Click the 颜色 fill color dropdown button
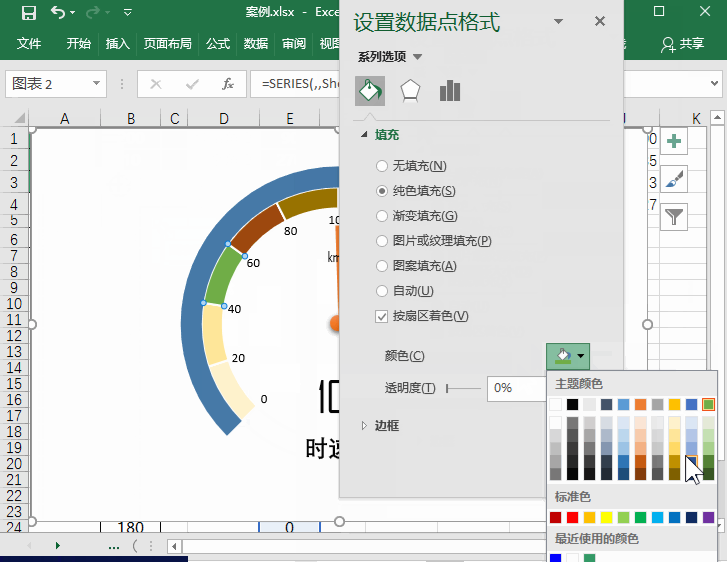This screenshot has width=727, height=562. [568, 356]
